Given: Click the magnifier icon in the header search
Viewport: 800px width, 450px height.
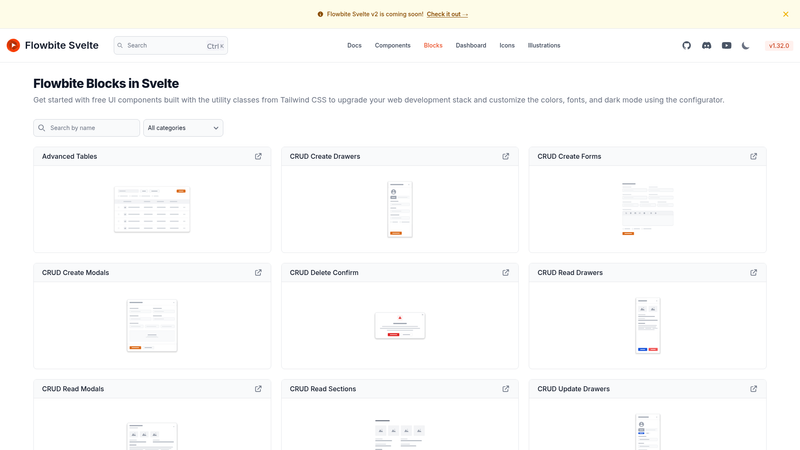Looking at the screenshot, I should [120, 45].
